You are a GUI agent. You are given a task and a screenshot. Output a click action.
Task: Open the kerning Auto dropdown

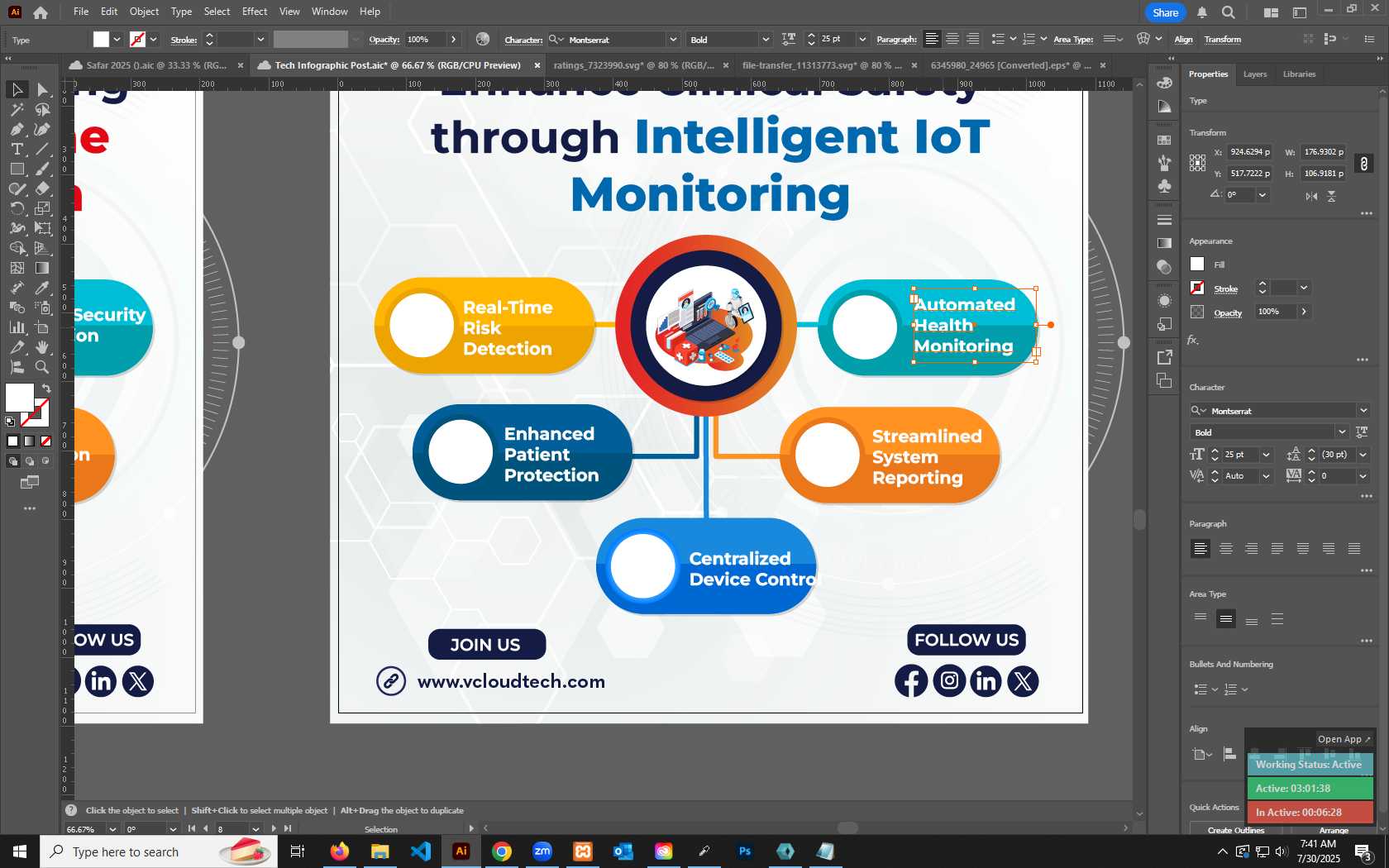click(x=1266, y=476)
